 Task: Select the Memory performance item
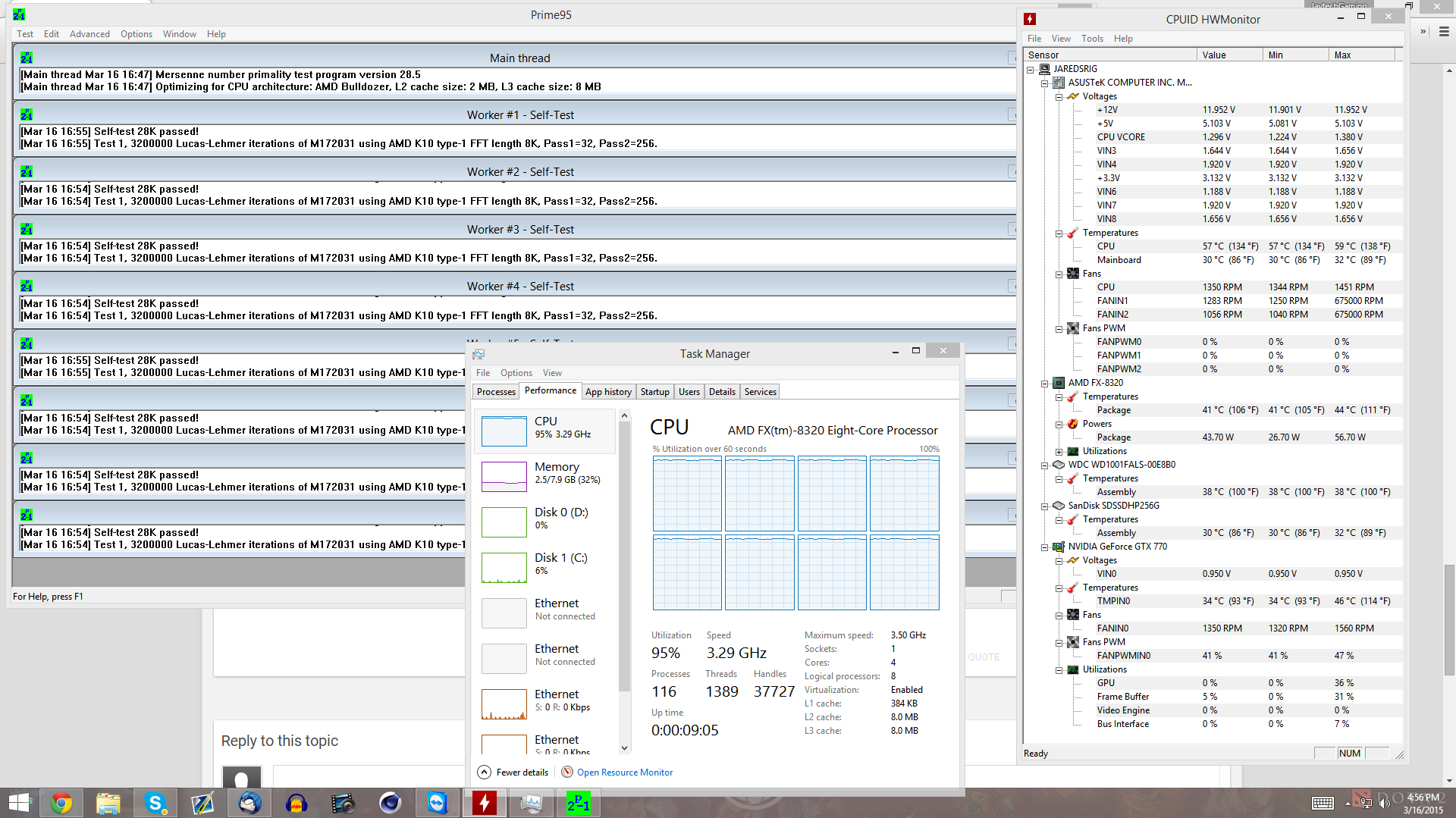point(545,476)
